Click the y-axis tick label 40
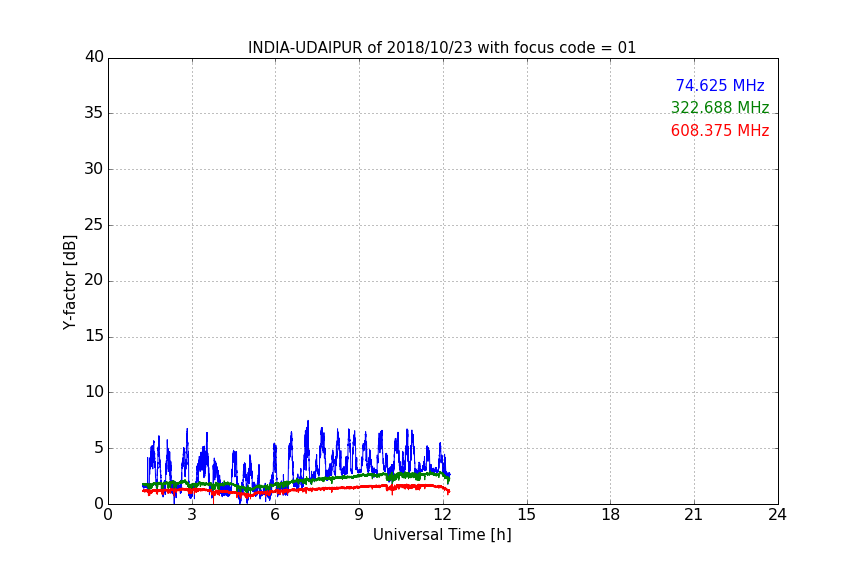The height and width of the screenshot is (576, 864). coord(94,57)
